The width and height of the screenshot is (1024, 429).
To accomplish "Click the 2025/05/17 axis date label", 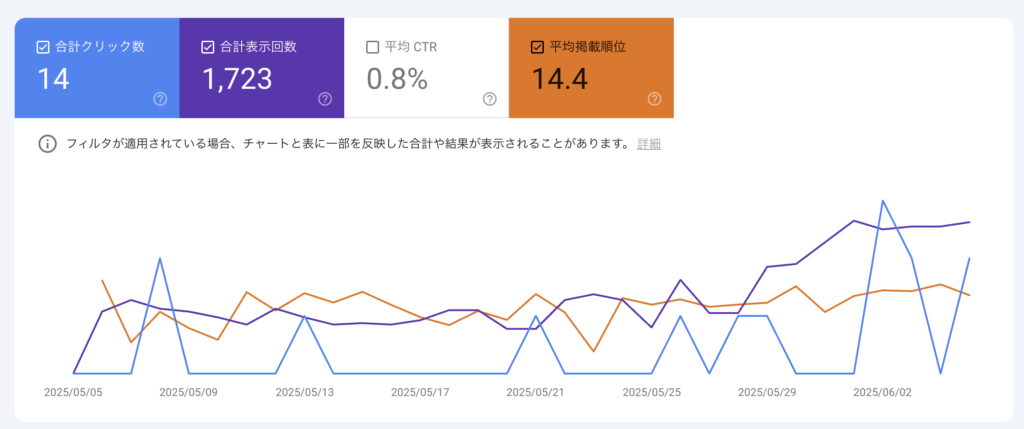I will pyautogui.click(x=420, y=392).
